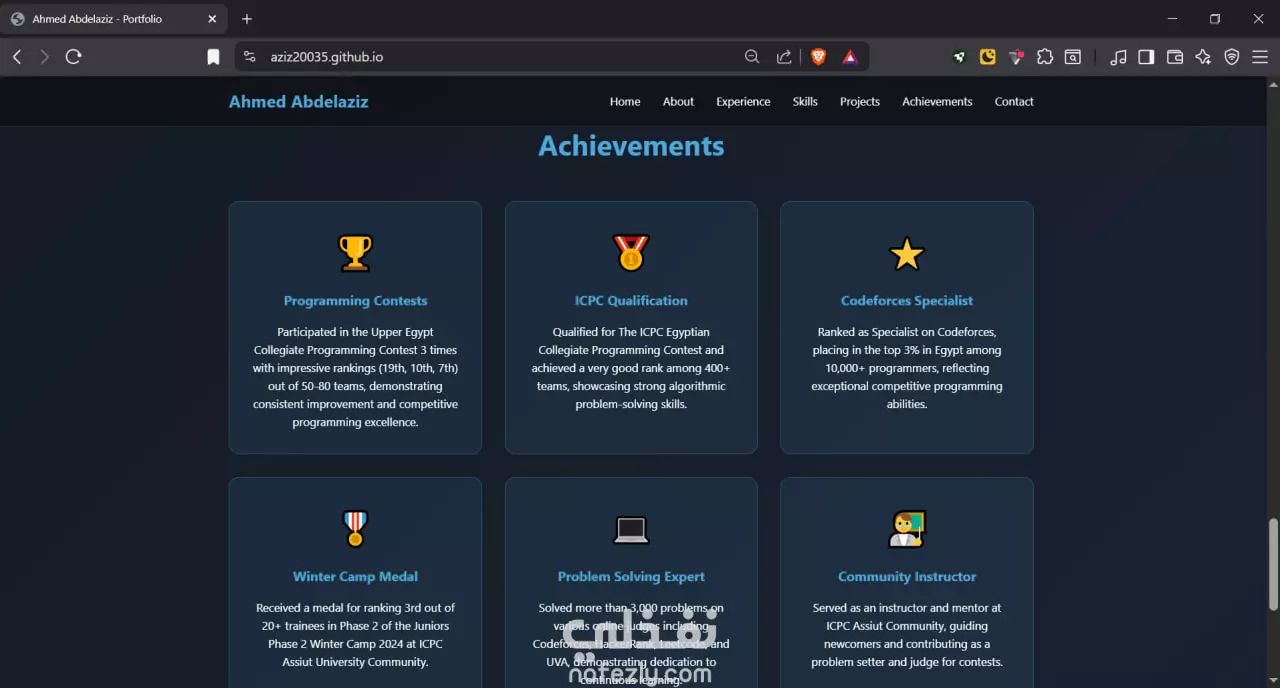This screenshot has height=688, width=1280.
Task: Click the Problem Solving Expert card title
Action: pyautogui.click(x=631, y=577)
